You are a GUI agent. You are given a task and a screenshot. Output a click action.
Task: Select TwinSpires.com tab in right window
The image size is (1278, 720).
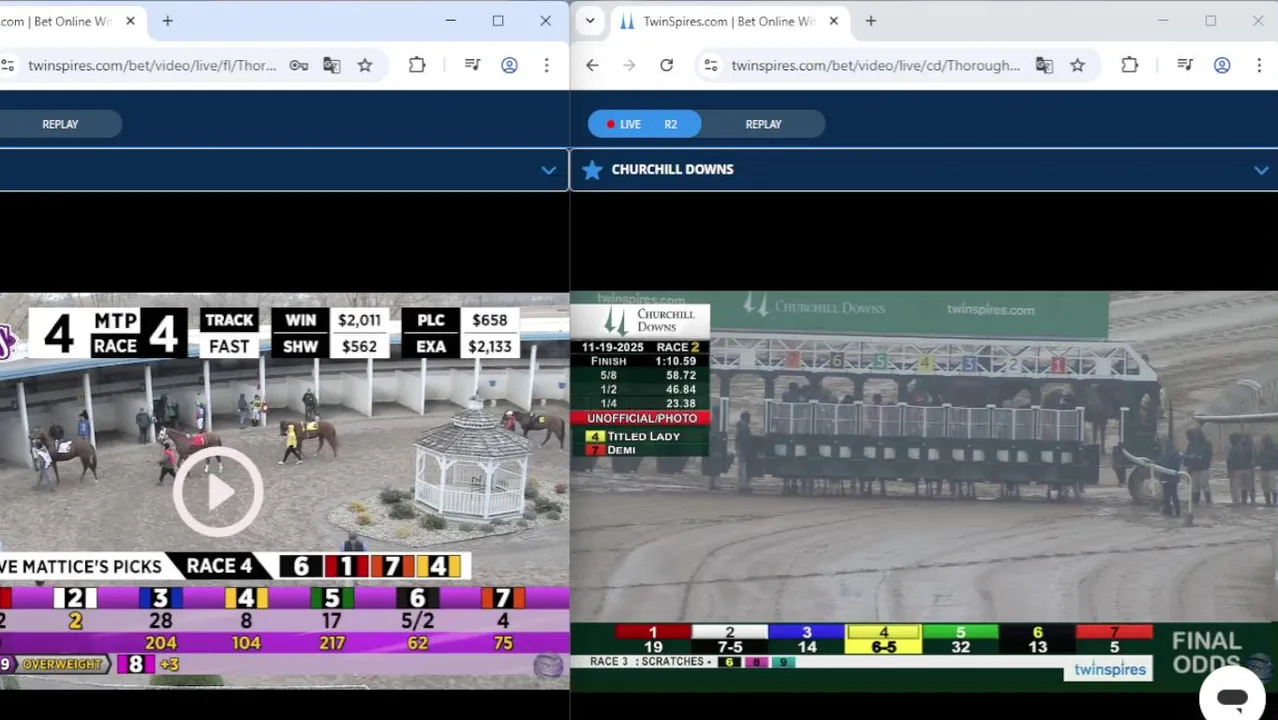[x=728, y=21]
